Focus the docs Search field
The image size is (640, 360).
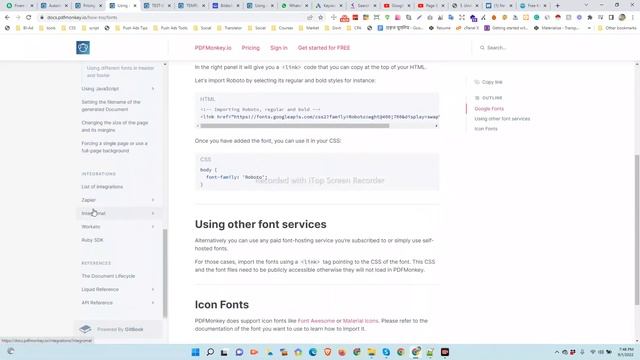[x=496, y=48]
